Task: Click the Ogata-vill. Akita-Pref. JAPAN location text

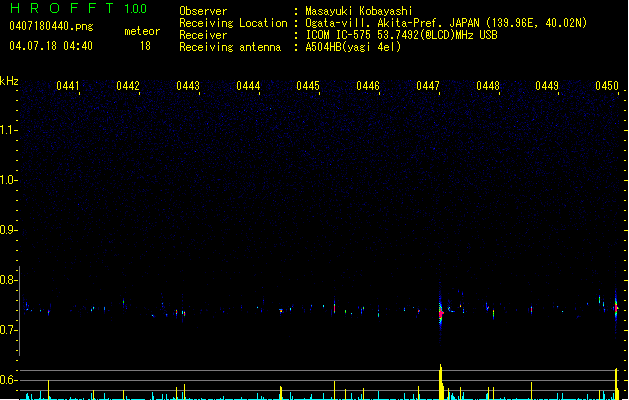Action: (x=446, y=23)
